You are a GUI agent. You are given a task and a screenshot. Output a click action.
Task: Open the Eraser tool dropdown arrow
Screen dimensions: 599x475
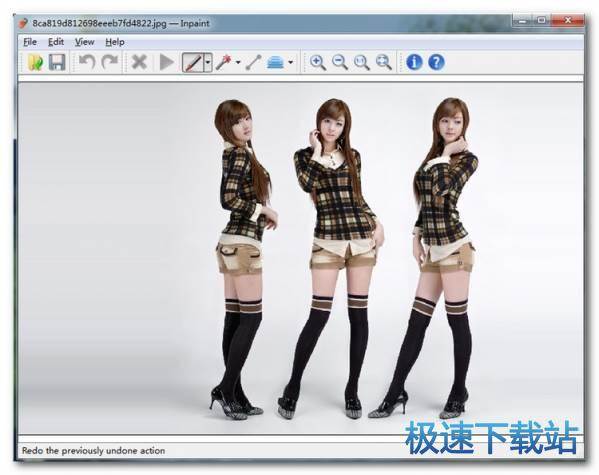point(290,62)
